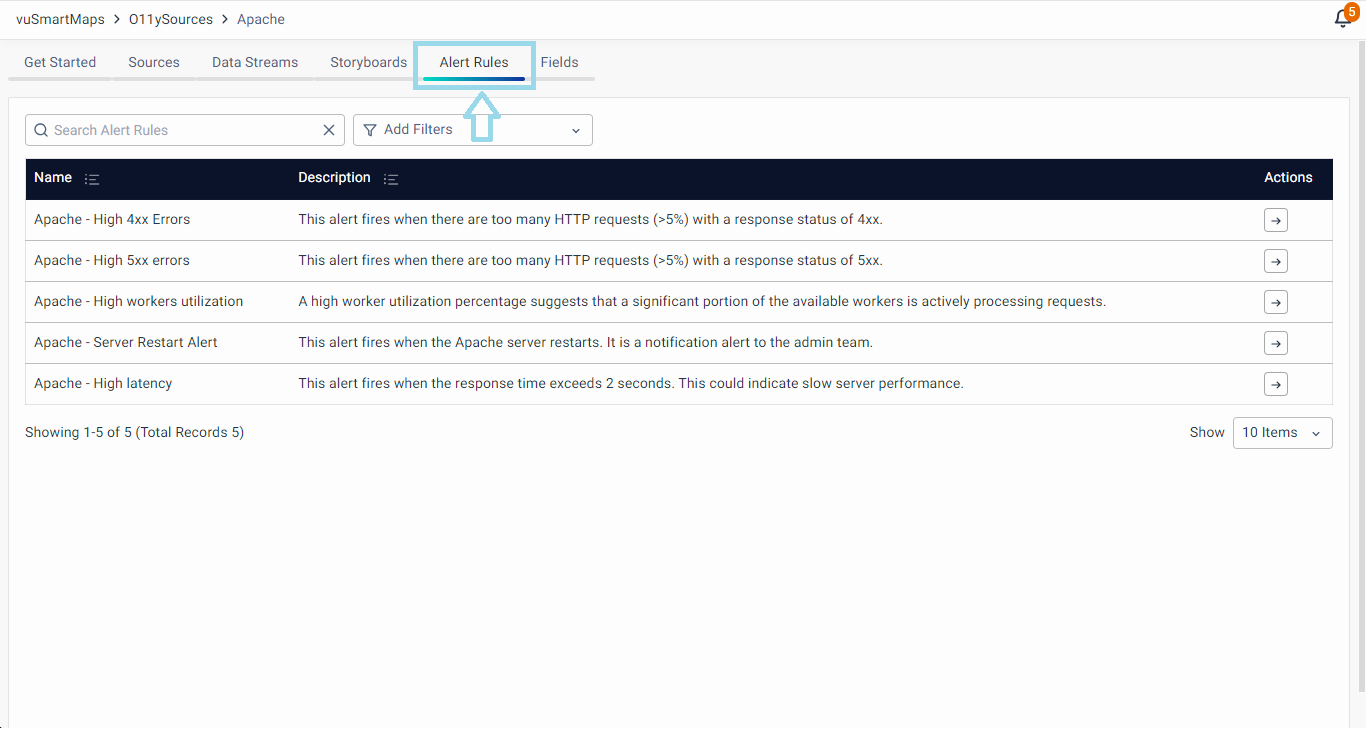Switch to the Data Streams tab
The height and width of the screenshot is (729, 1366).
(x=255, y=62)
